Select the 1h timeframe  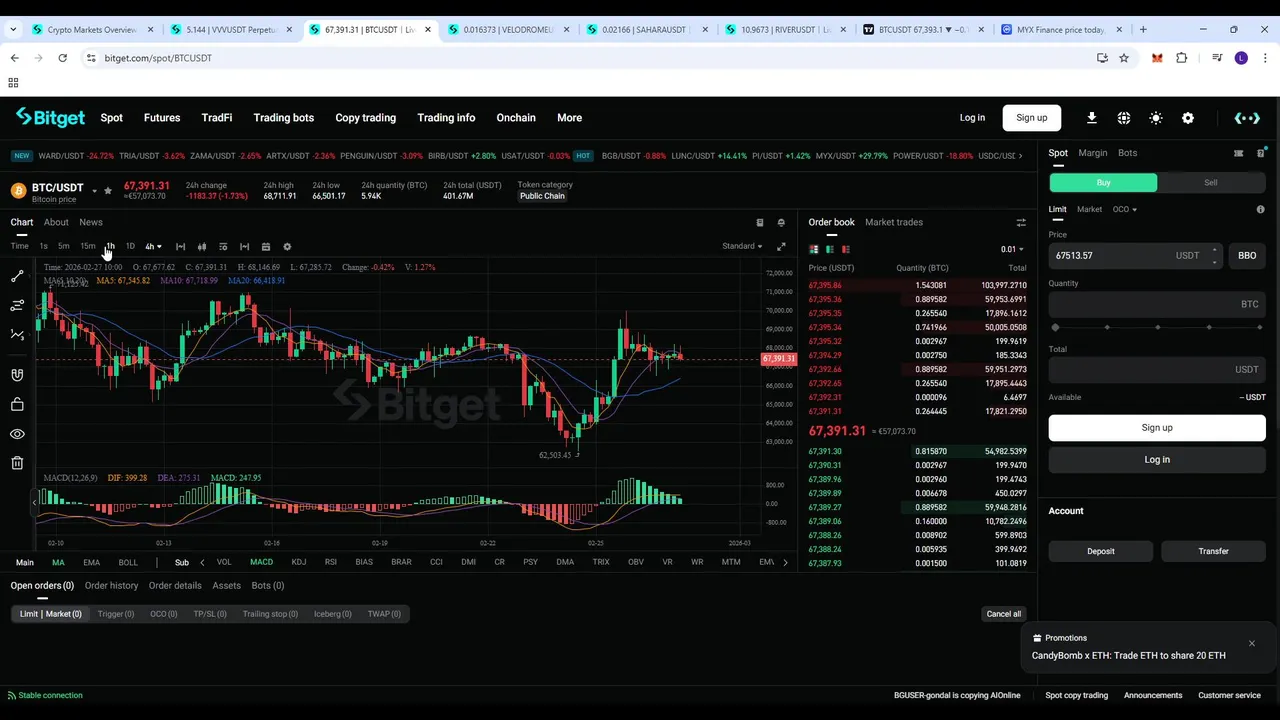click(110, 246)
